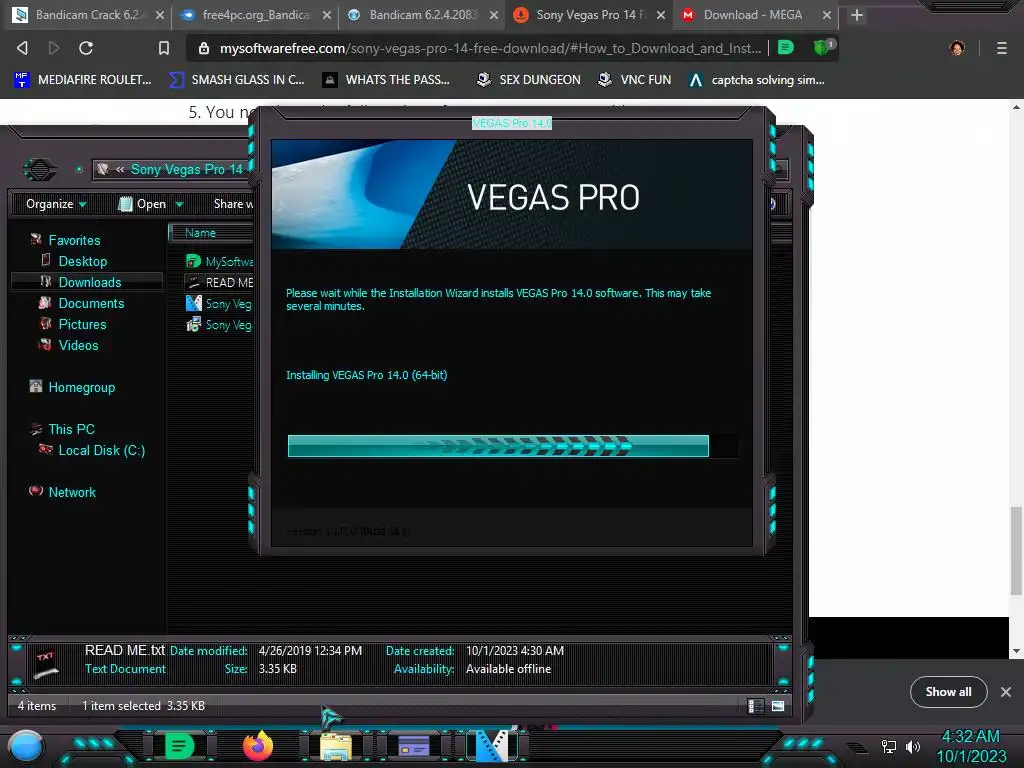The width and height of the screenshot is (1024, 768).
Task: Select Homegroup in the navigation pane
Action: click(81, 387)
